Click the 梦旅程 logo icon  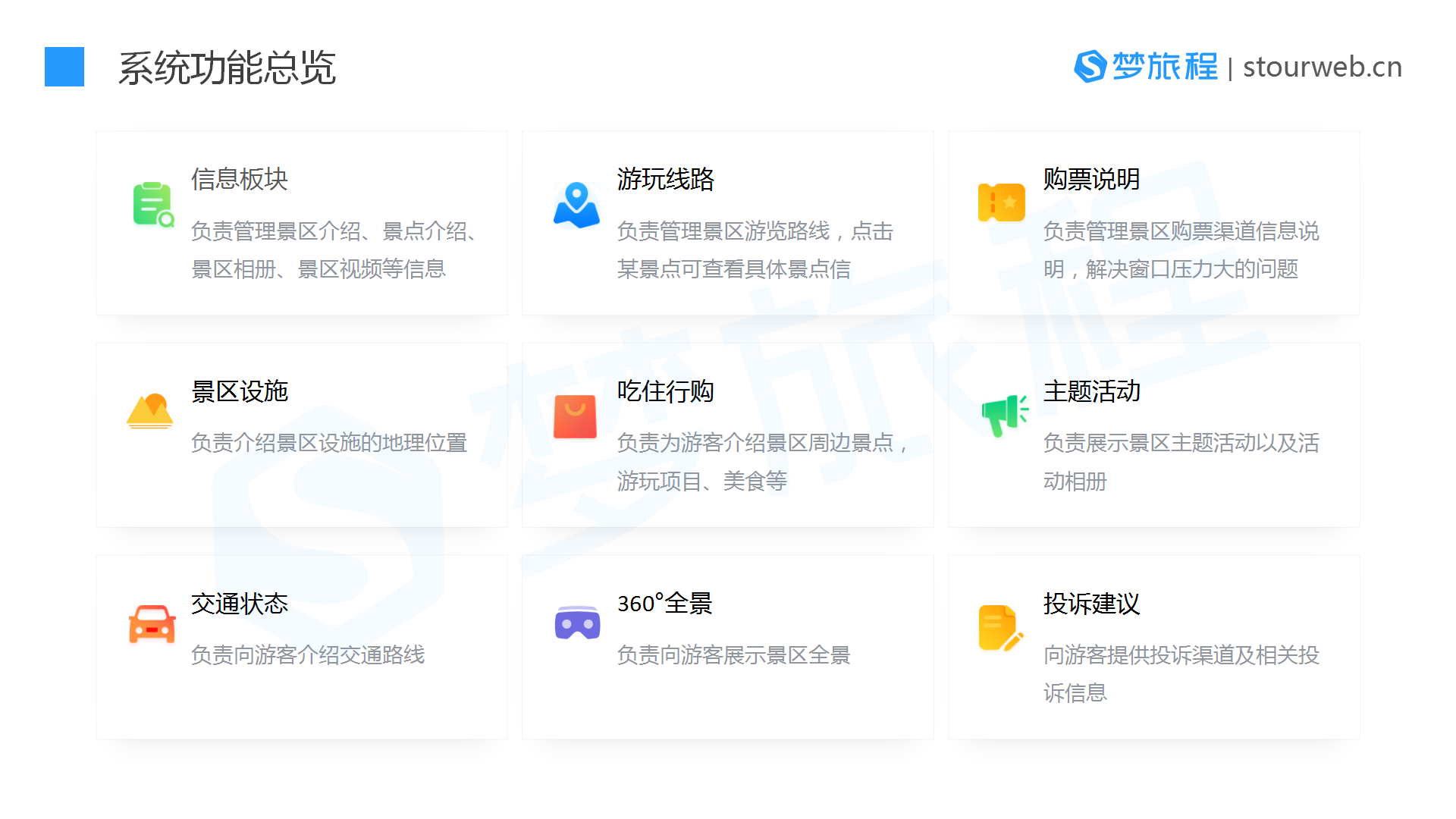(1090, 67)
